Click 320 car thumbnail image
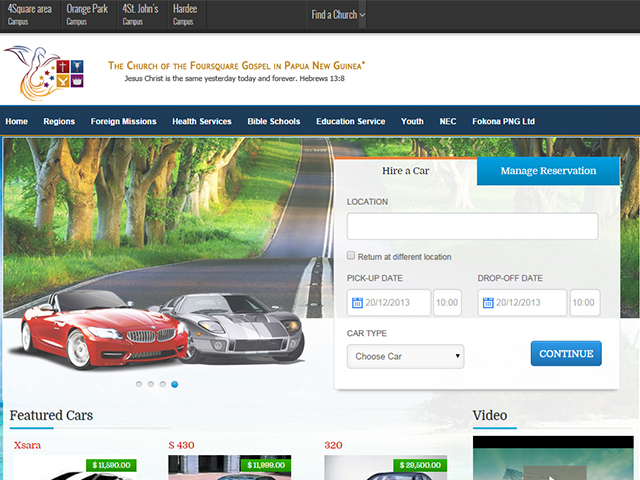This screenshot has width=640, height=480. click(385, 468)
